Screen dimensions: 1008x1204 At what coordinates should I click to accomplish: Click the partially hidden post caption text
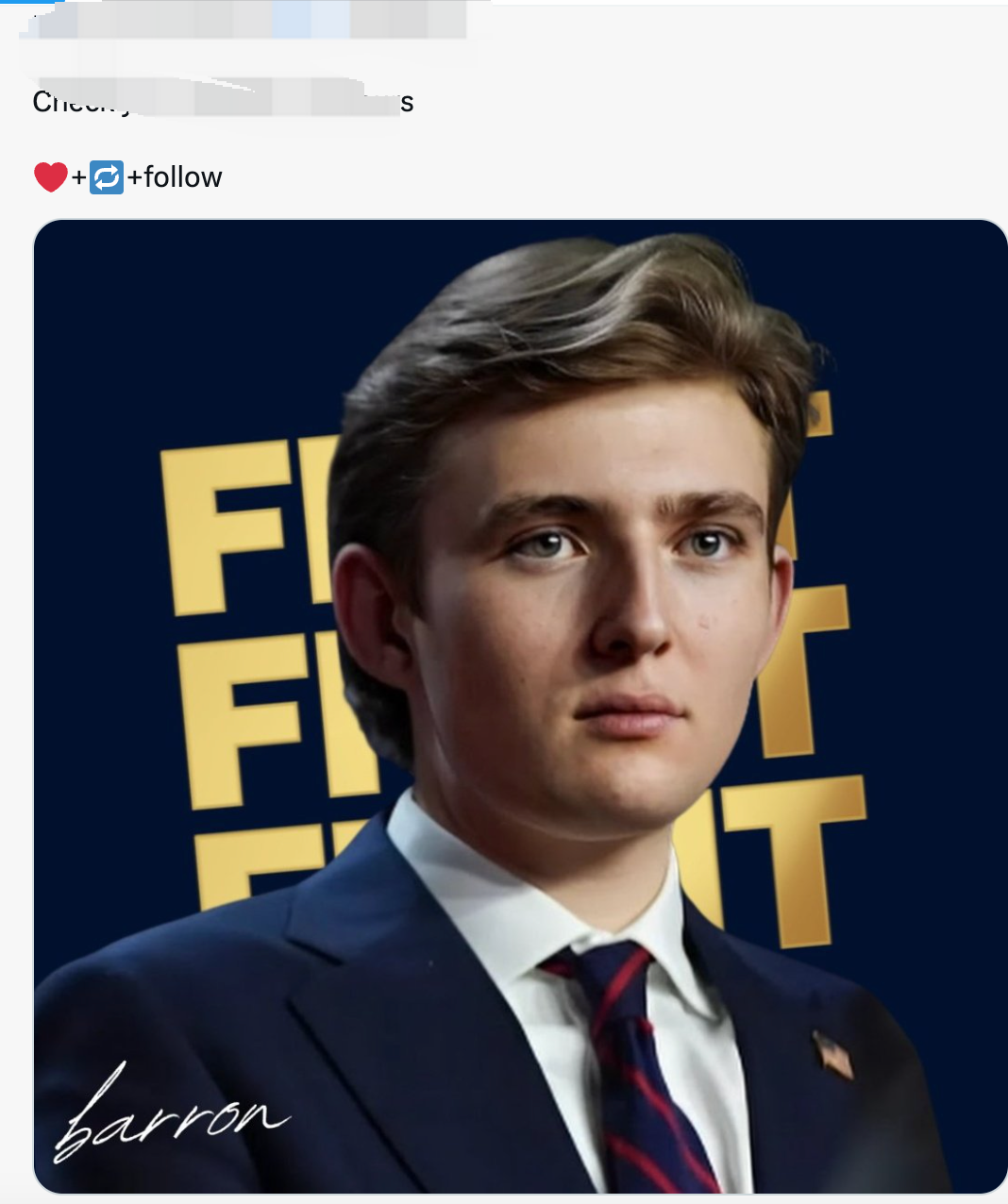point(223,99)
